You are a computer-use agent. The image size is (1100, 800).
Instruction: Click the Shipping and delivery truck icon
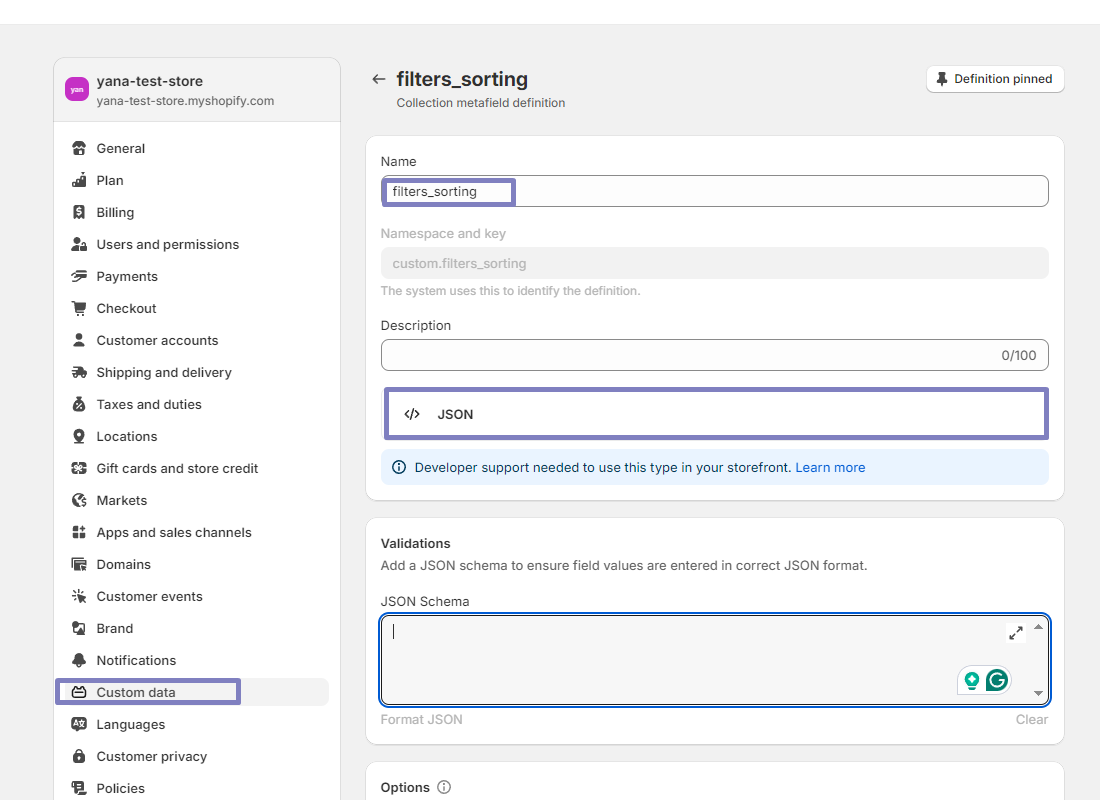(79, 372)
